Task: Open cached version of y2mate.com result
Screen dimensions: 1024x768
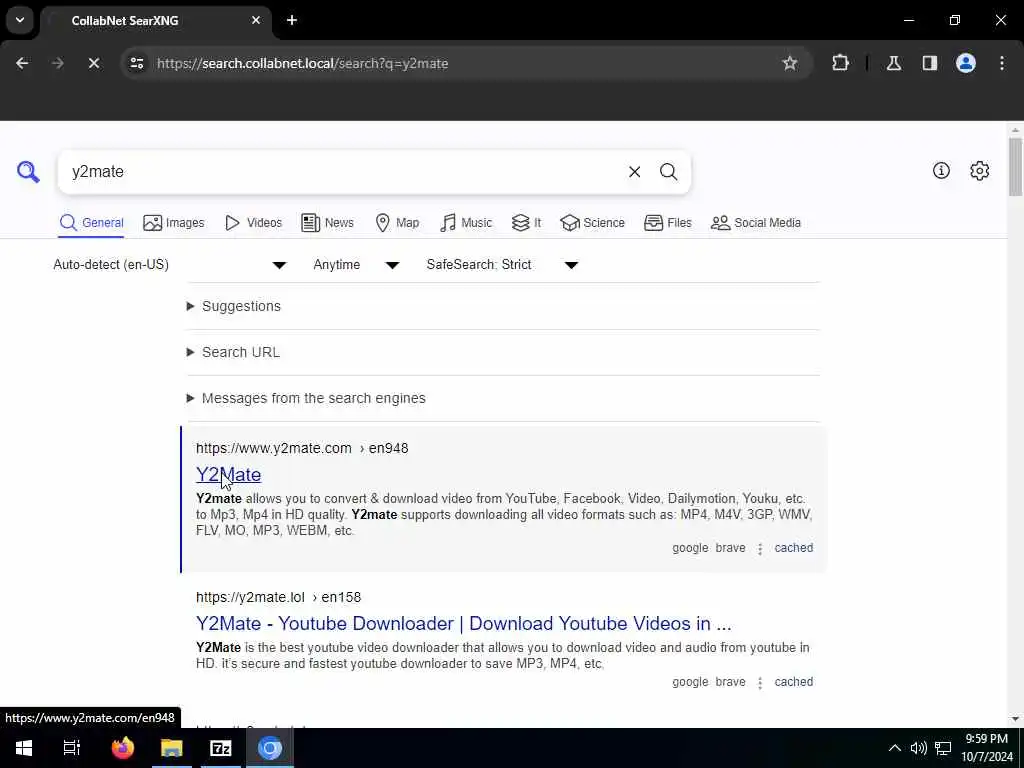Action: 793,548
